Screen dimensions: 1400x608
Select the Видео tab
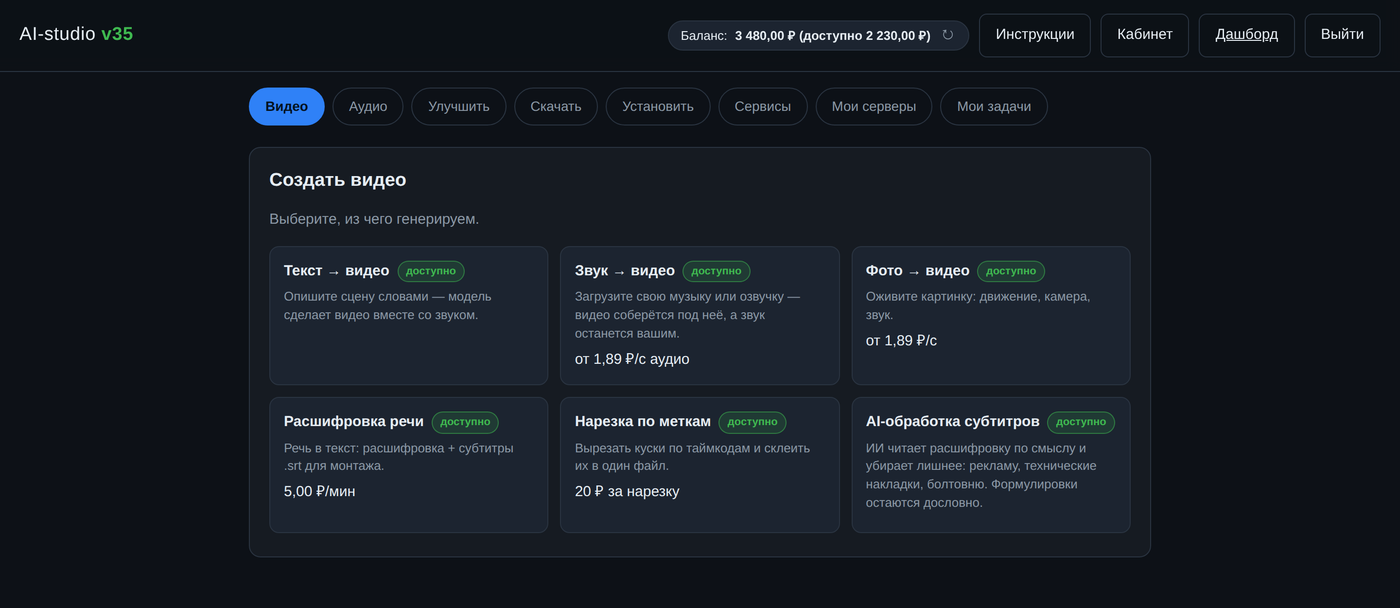(x=287, y=107)
